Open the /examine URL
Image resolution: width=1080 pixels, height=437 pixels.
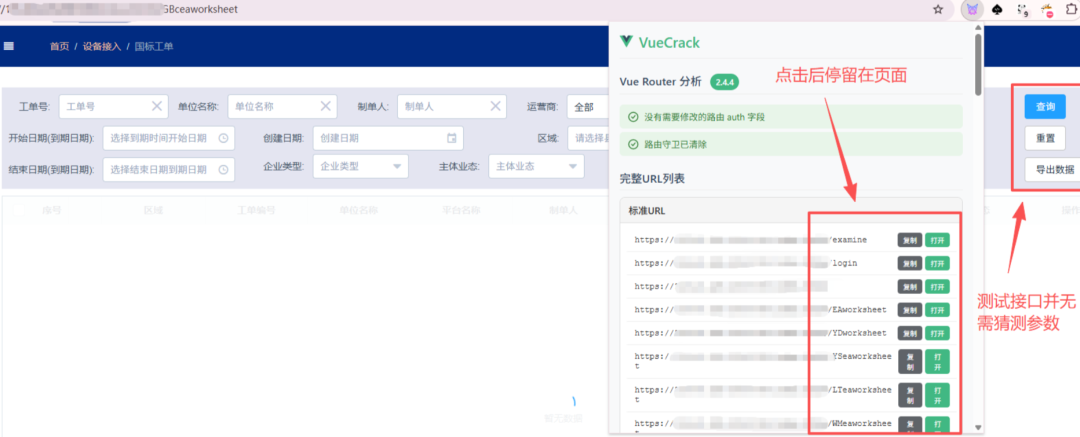[x=937, y=240]
